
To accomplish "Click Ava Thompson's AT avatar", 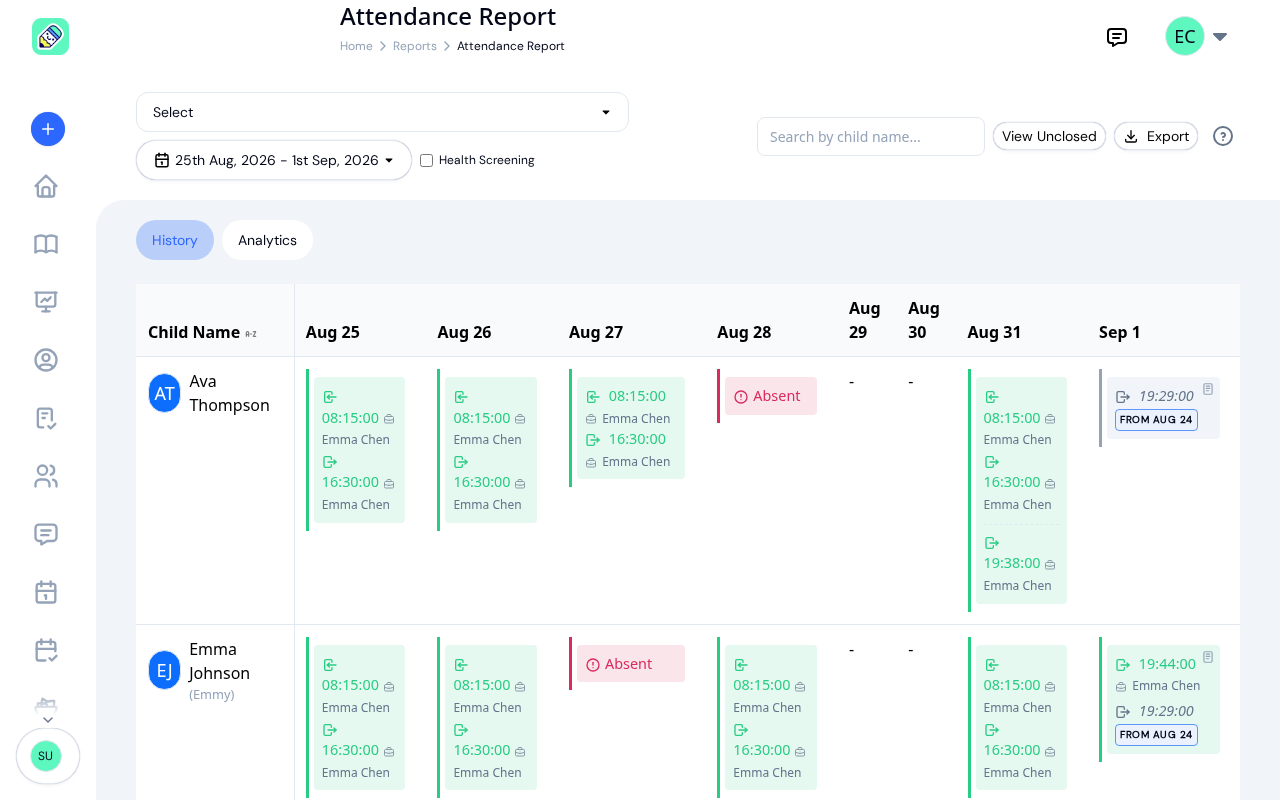I will click(164, 393).
